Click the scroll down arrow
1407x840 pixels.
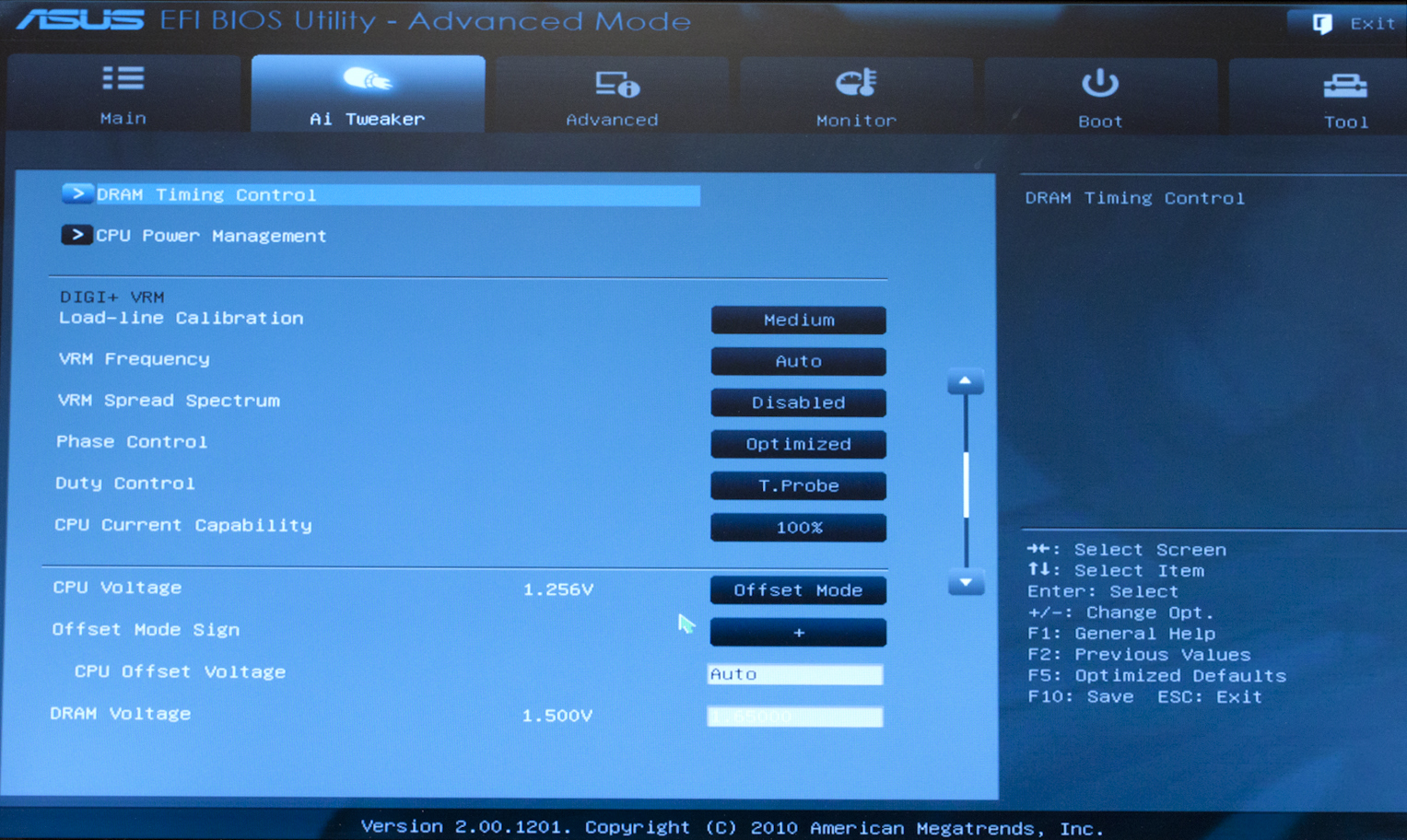(x=966, y=582)
